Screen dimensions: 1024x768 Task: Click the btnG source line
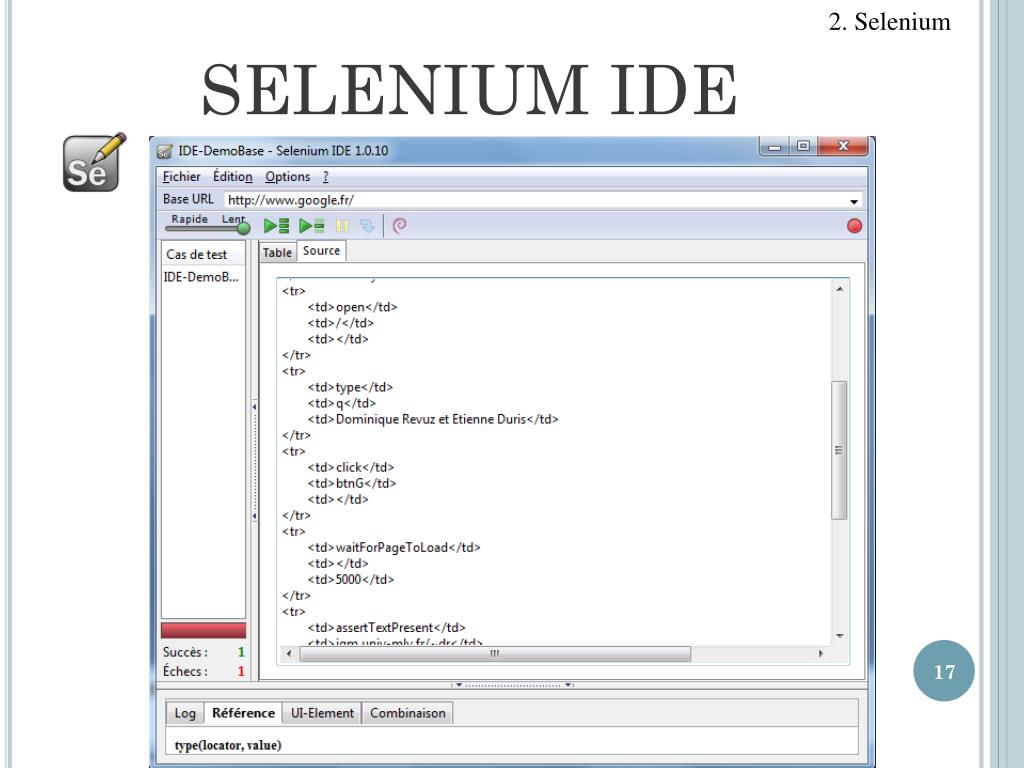click(x=352, y=483)
